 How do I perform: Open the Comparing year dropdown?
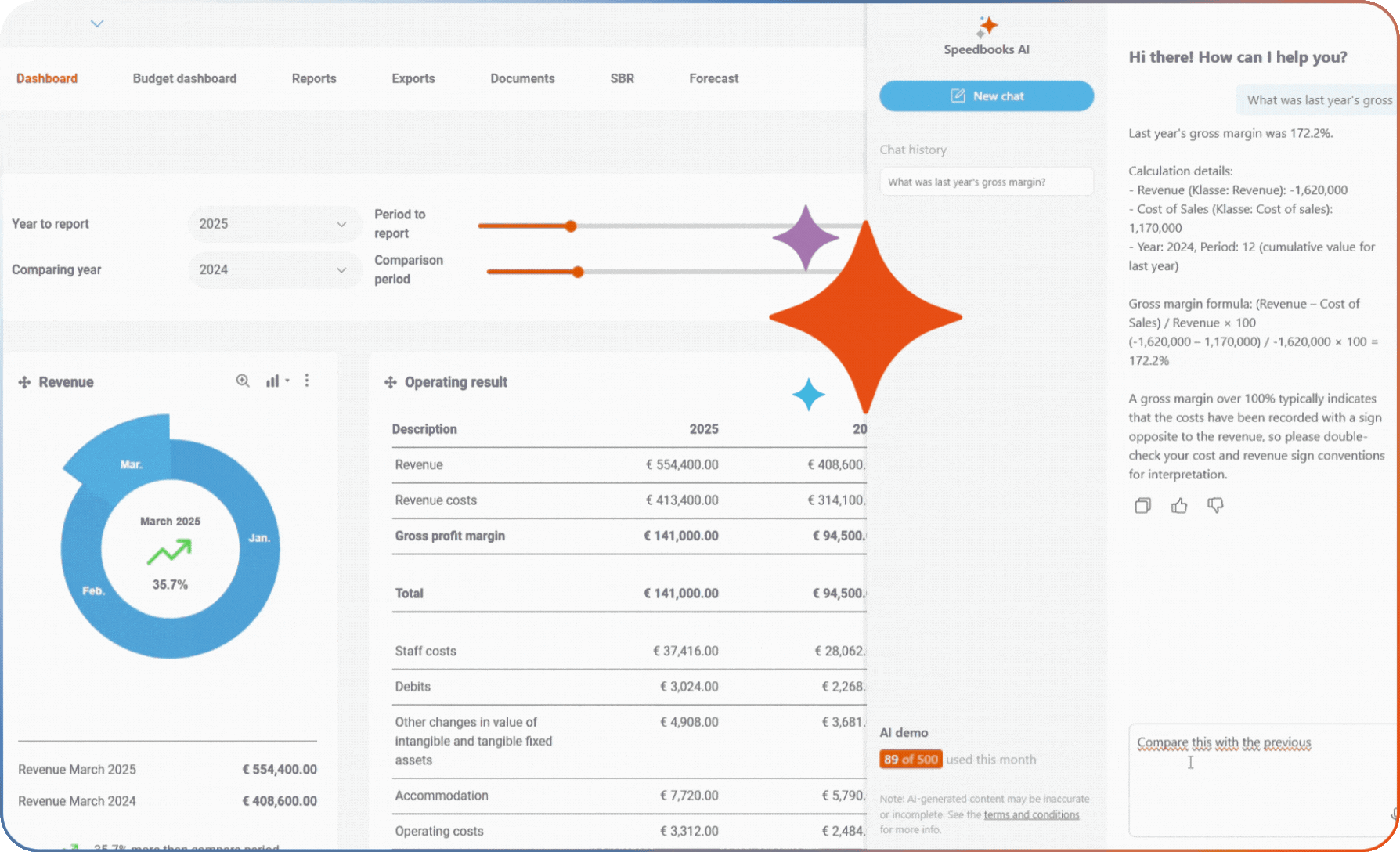274,269
